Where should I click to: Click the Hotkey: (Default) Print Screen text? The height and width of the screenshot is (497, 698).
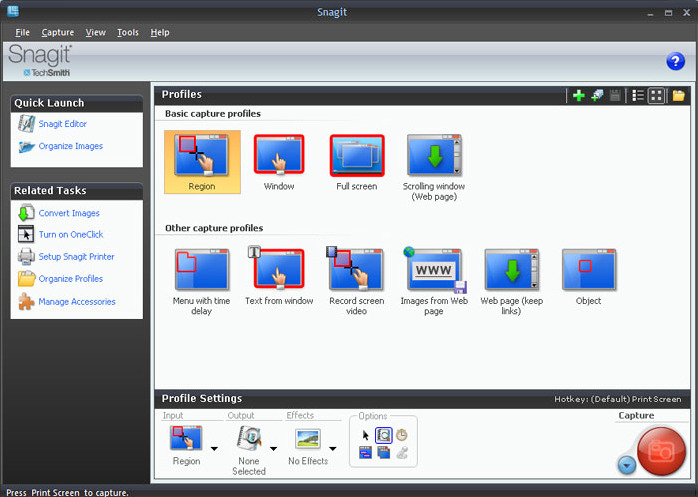click(x=617, y=399)
